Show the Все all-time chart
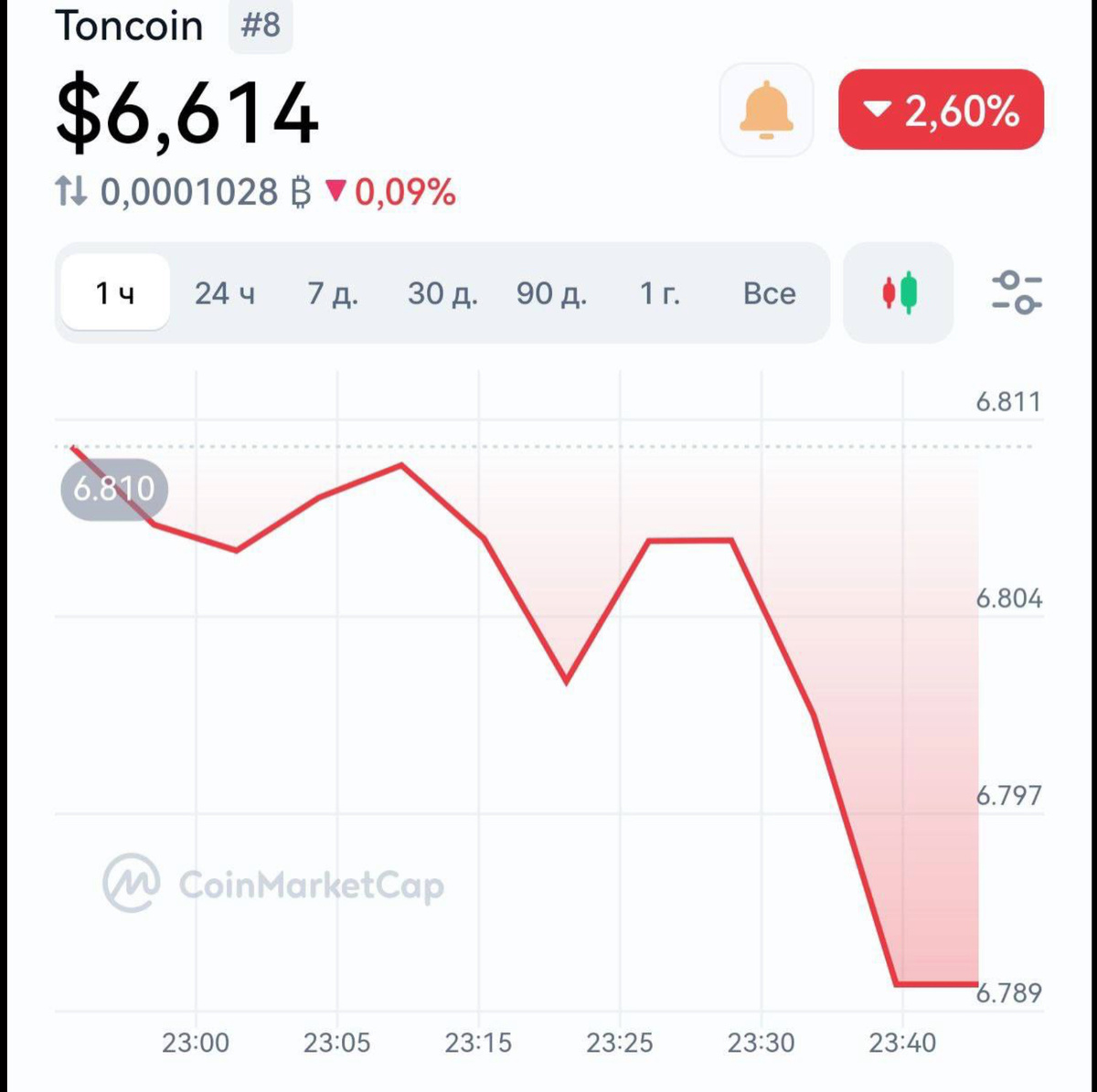Viewport: 1097px width, 1092px height. pyautogui.click(x=770, y=293)
